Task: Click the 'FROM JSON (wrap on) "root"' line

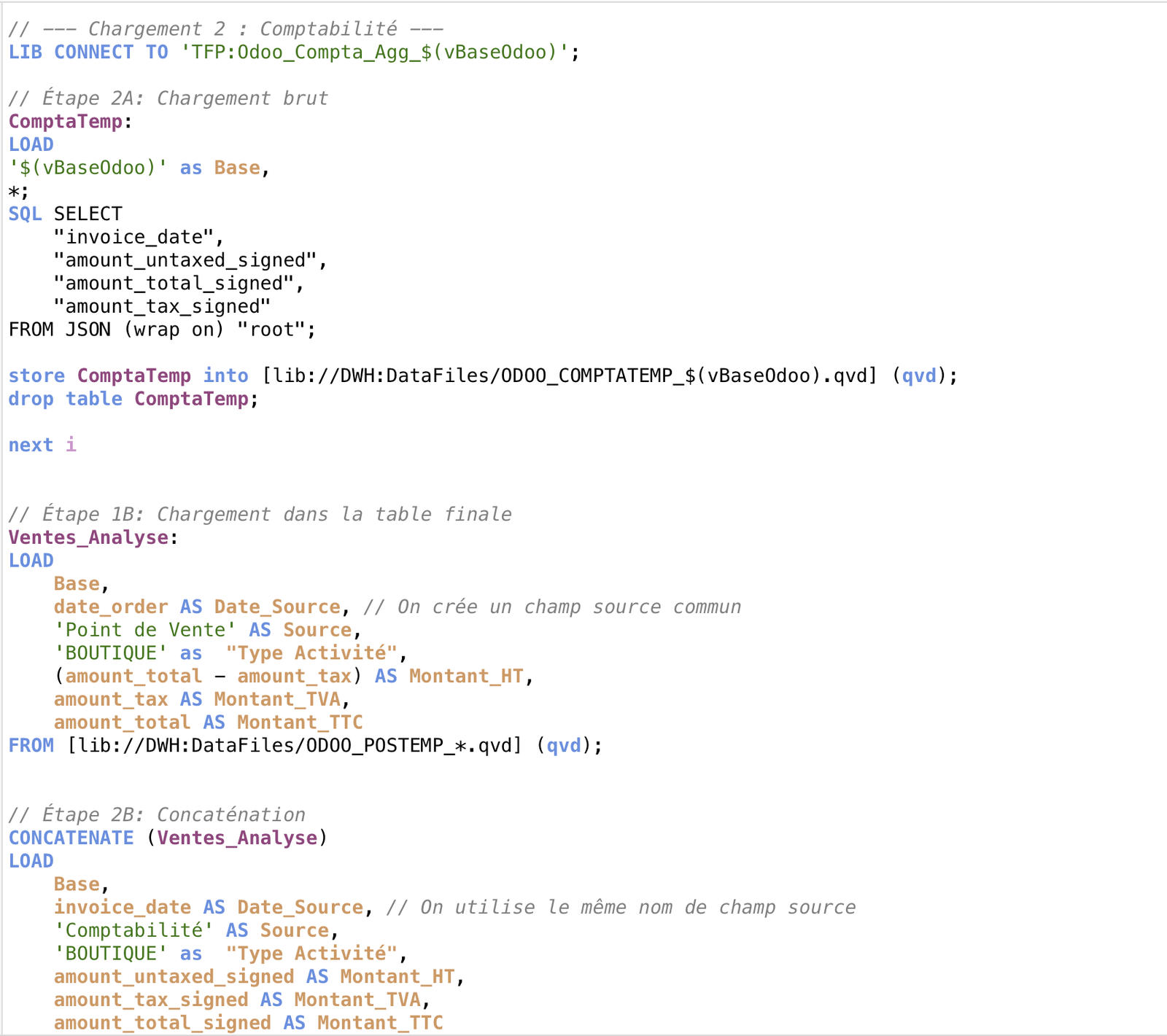Action: pyautogui.click(x=163, y=330)
